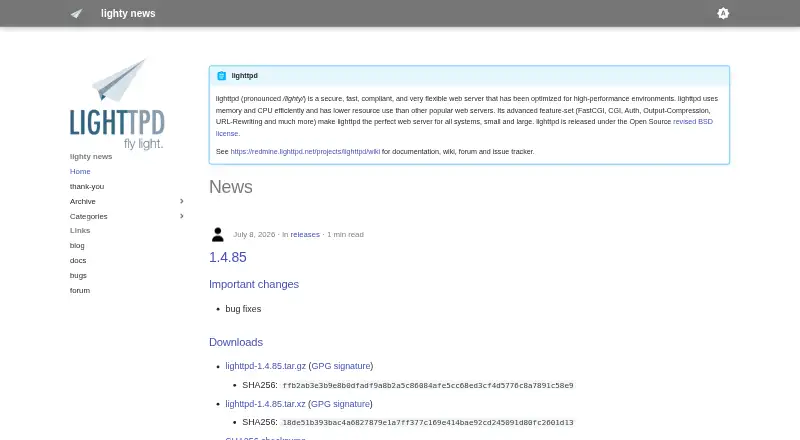Click the Important changes heading
This screenshot has height=440, width=800.
click(x=254, y=284)
